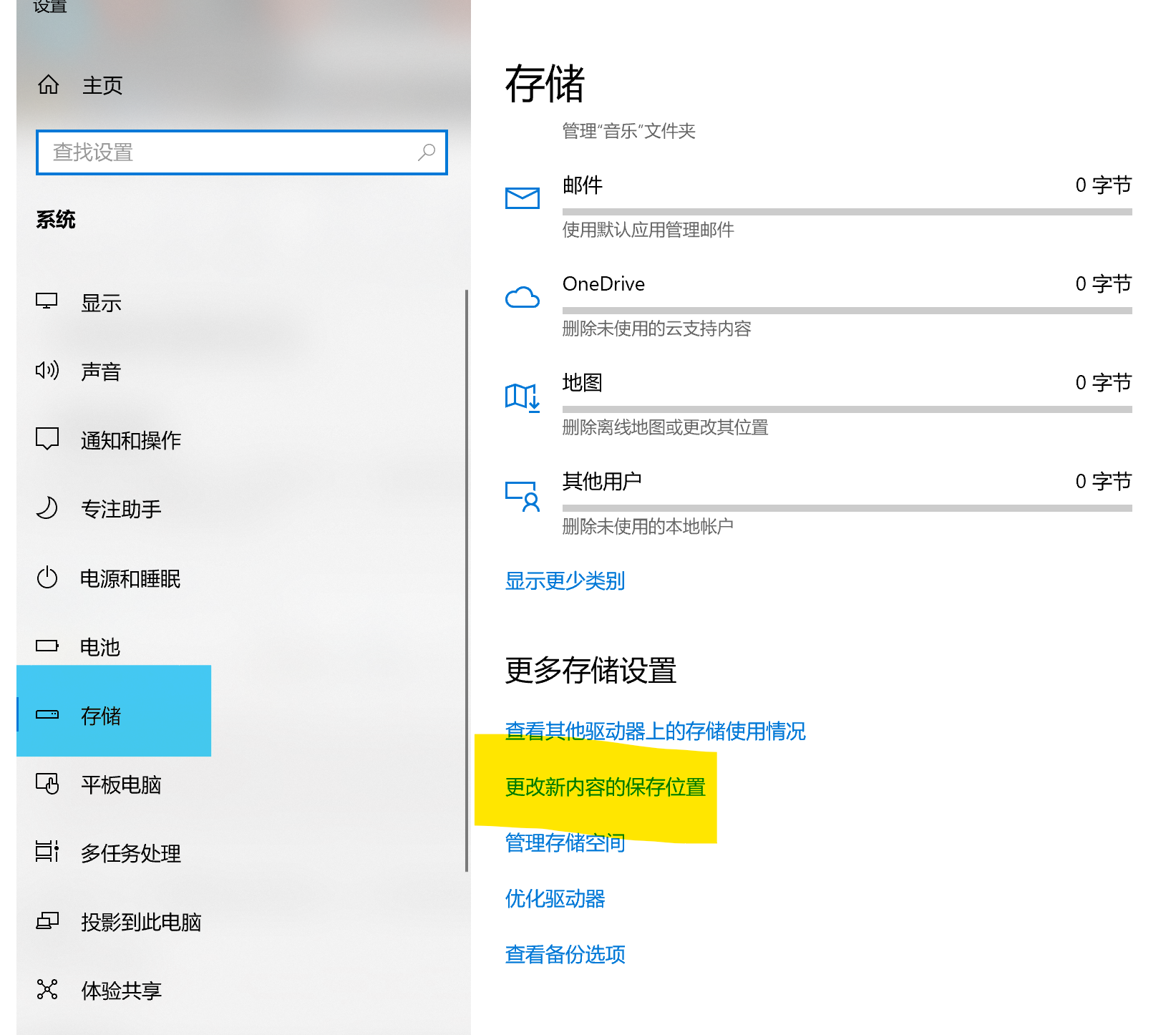Click the display monitor icon beside 显示
This screenshot has height=1035, width=1176.
pos(47,301)
